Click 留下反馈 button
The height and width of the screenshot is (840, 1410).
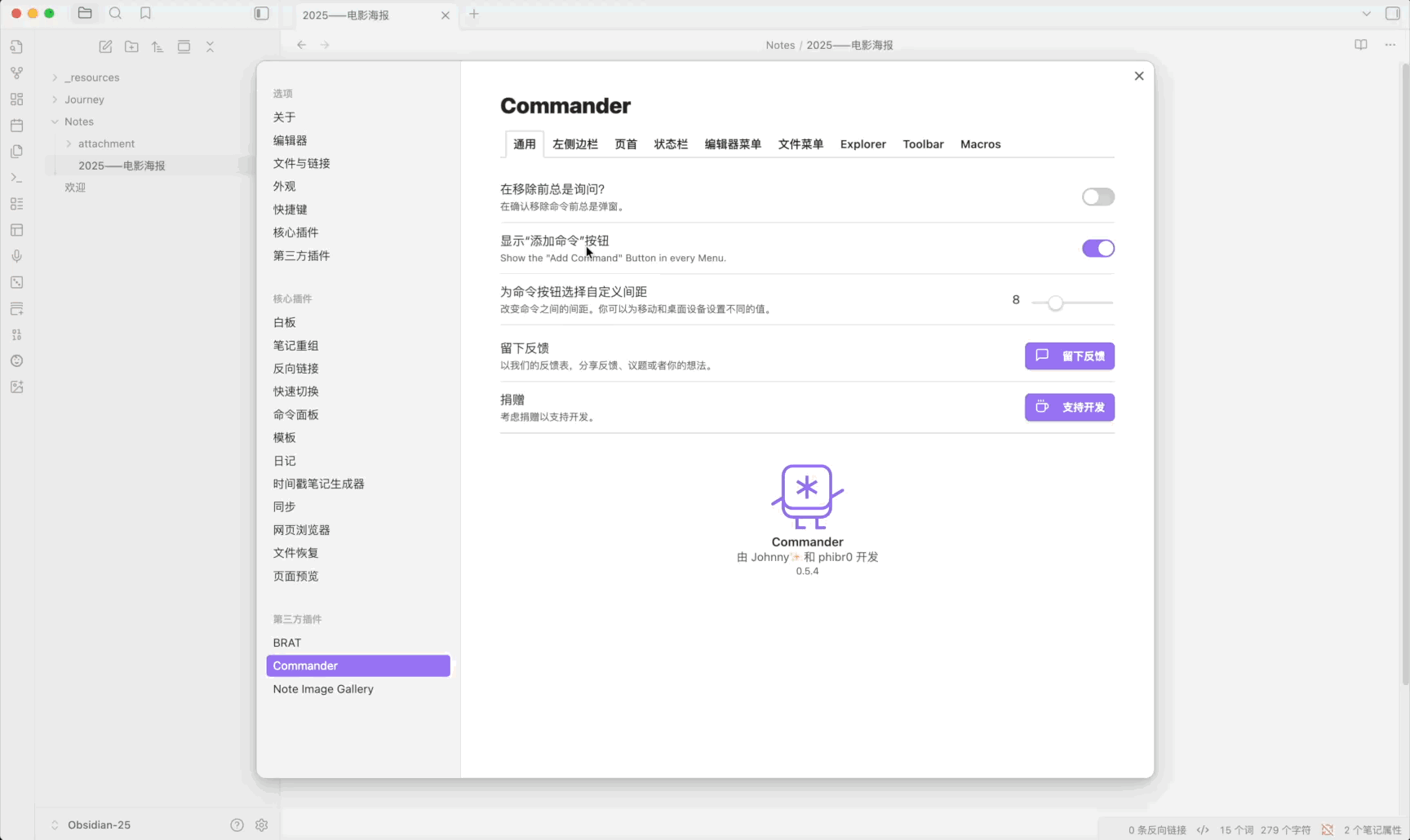(1070, 356)
